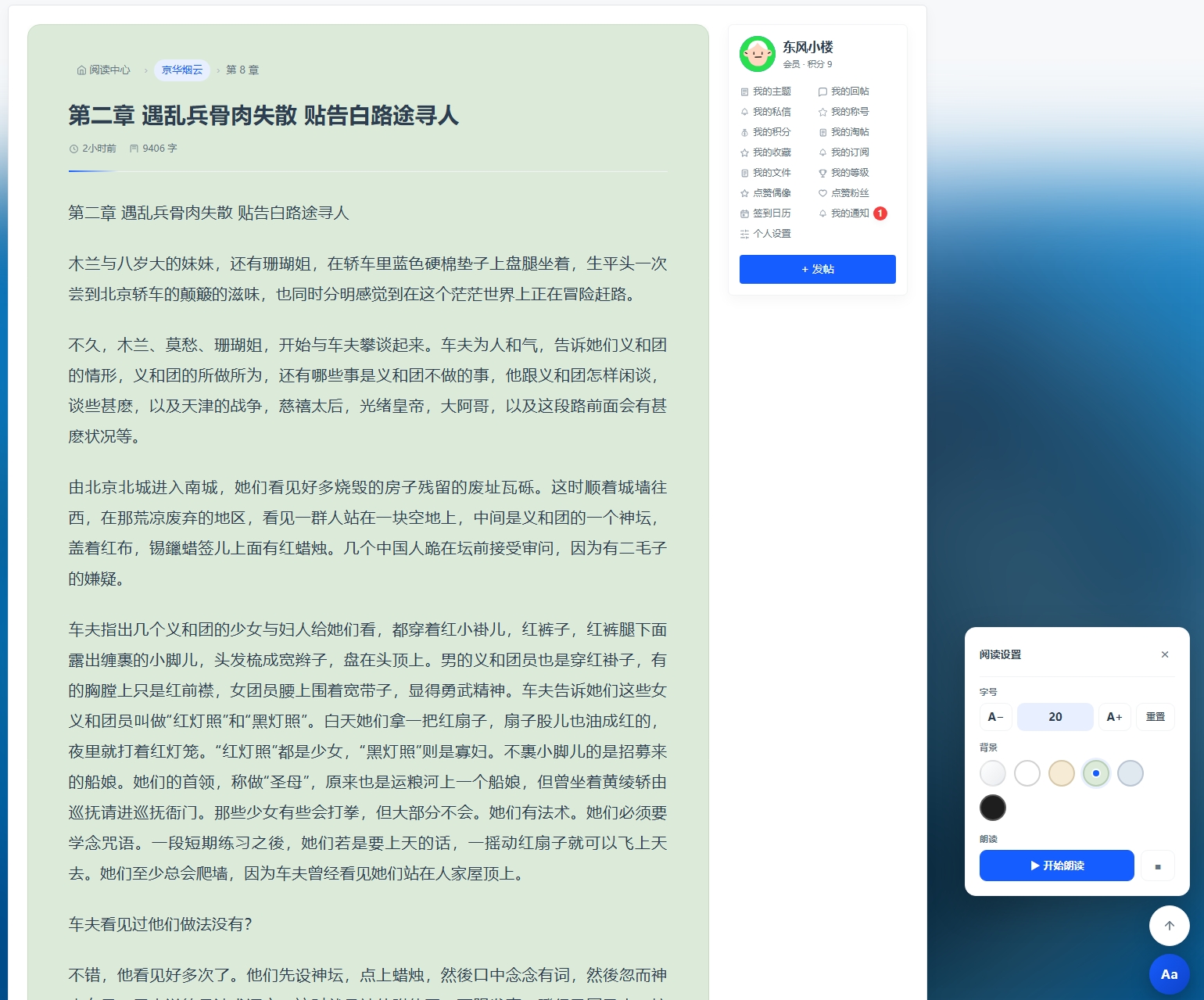Open 我的回帖 link
The image size is (1204, 1000).
click(844, 91)
